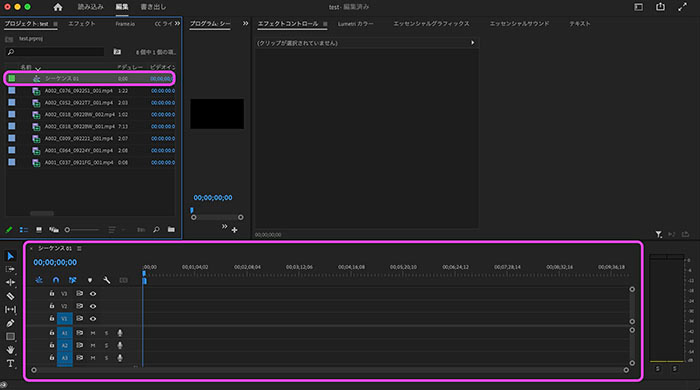Toggle the project writable green pencil
The image size is (700, 390).
pos(8,230)
